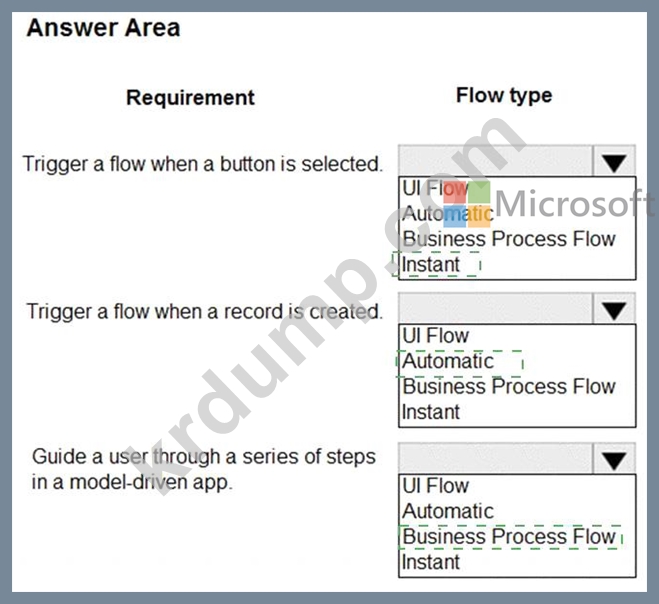The image size is (659, 604).
Task: Click the empty combo box for record-created flow
Action: click(x=496, y=309)
